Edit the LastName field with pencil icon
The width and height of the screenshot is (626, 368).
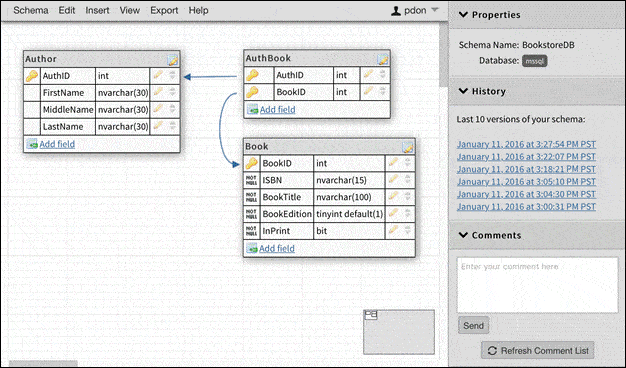click(x=158, y=126)
